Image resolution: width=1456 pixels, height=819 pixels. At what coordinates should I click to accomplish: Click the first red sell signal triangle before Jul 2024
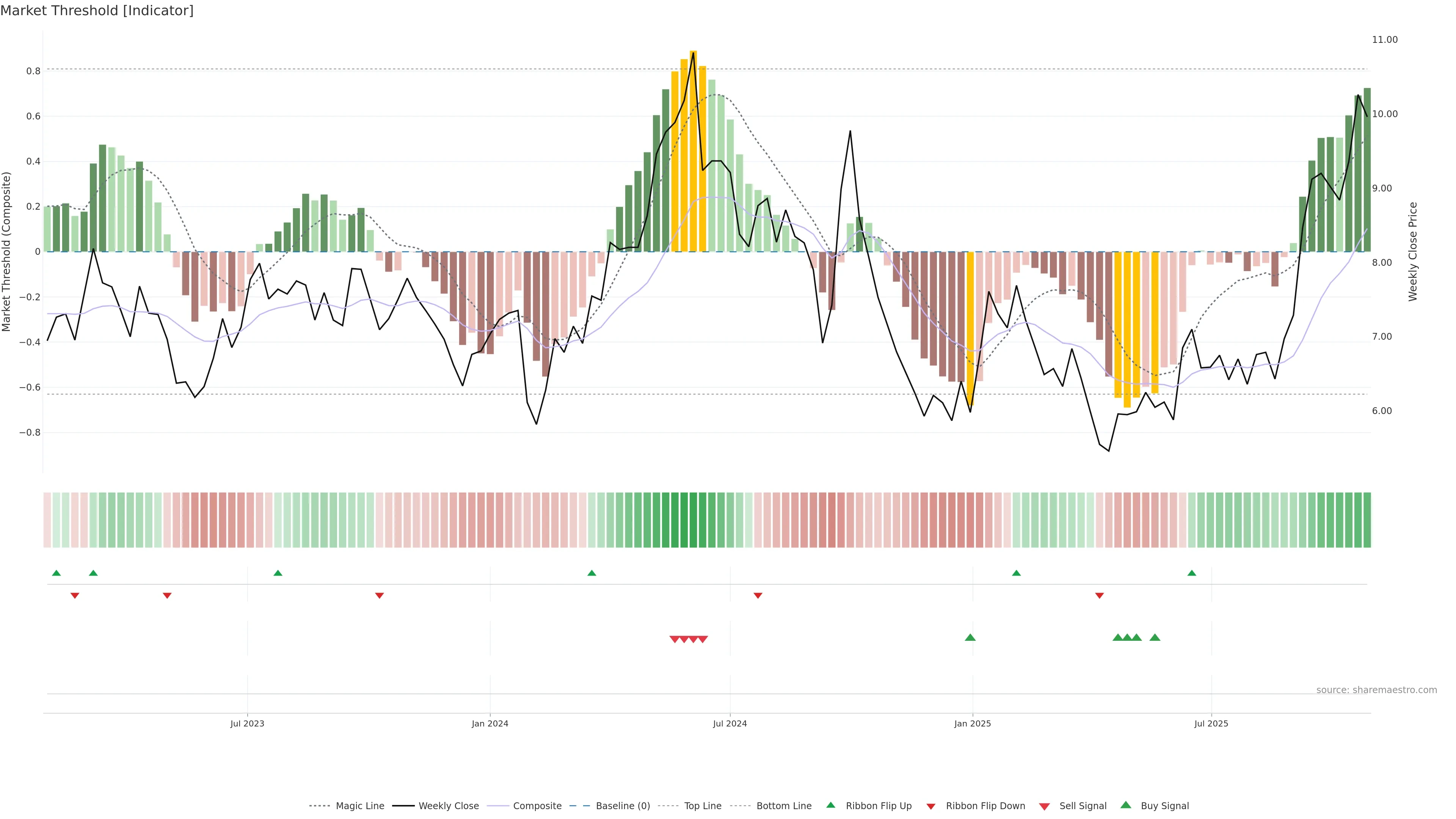tap(674, 639)
